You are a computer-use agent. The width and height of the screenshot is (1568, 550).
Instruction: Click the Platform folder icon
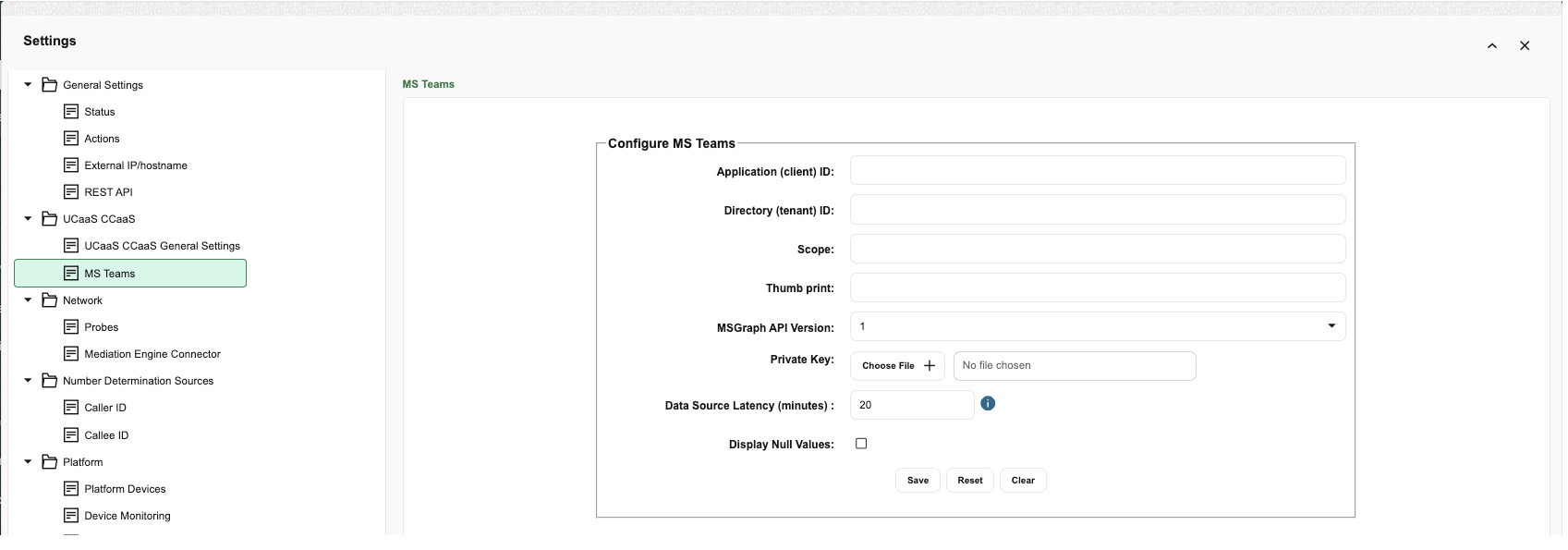pos(50,461)
